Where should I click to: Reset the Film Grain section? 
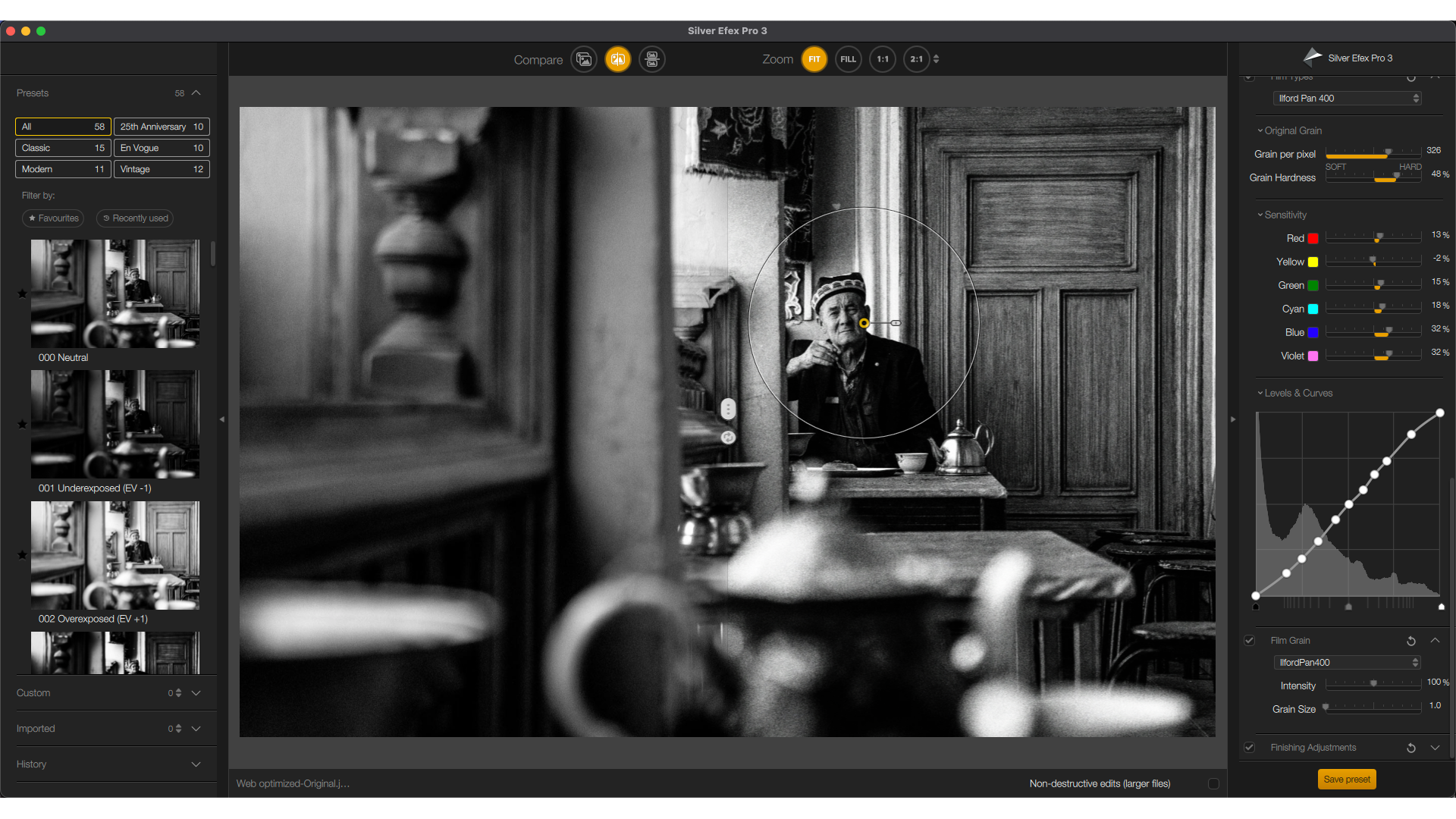tap(1411, 641)
